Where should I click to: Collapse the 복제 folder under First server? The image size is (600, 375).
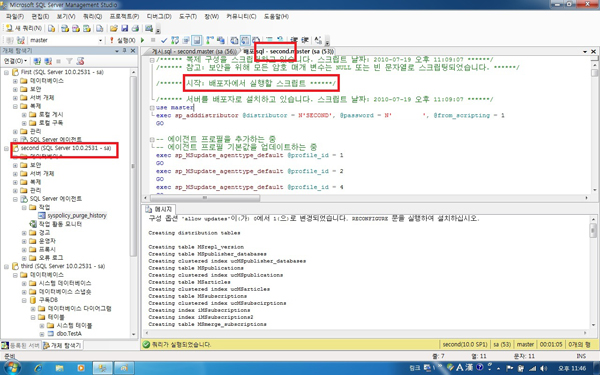coord(15,106)
